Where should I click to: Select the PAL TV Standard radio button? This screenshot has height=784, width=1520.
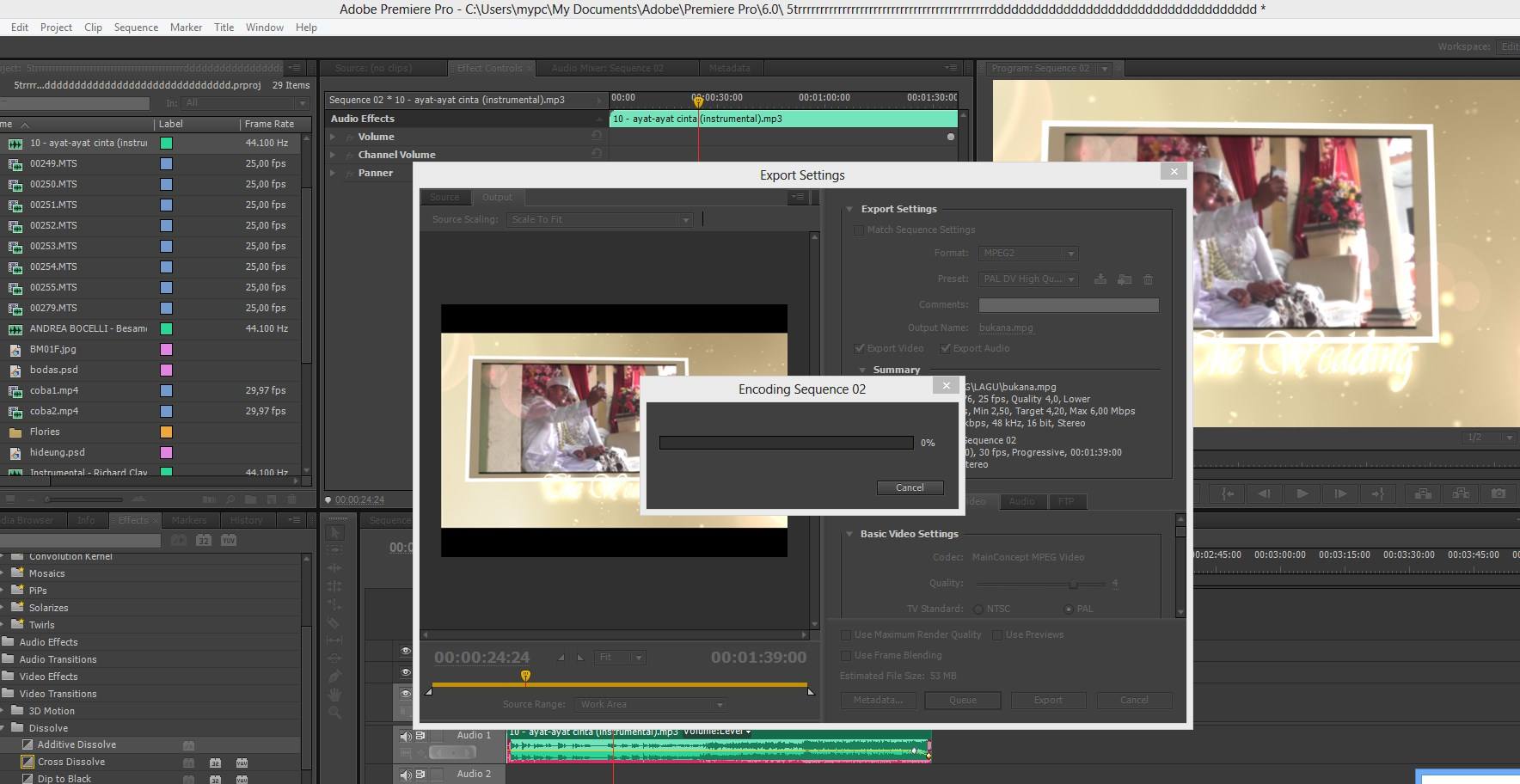(1069, 609)
